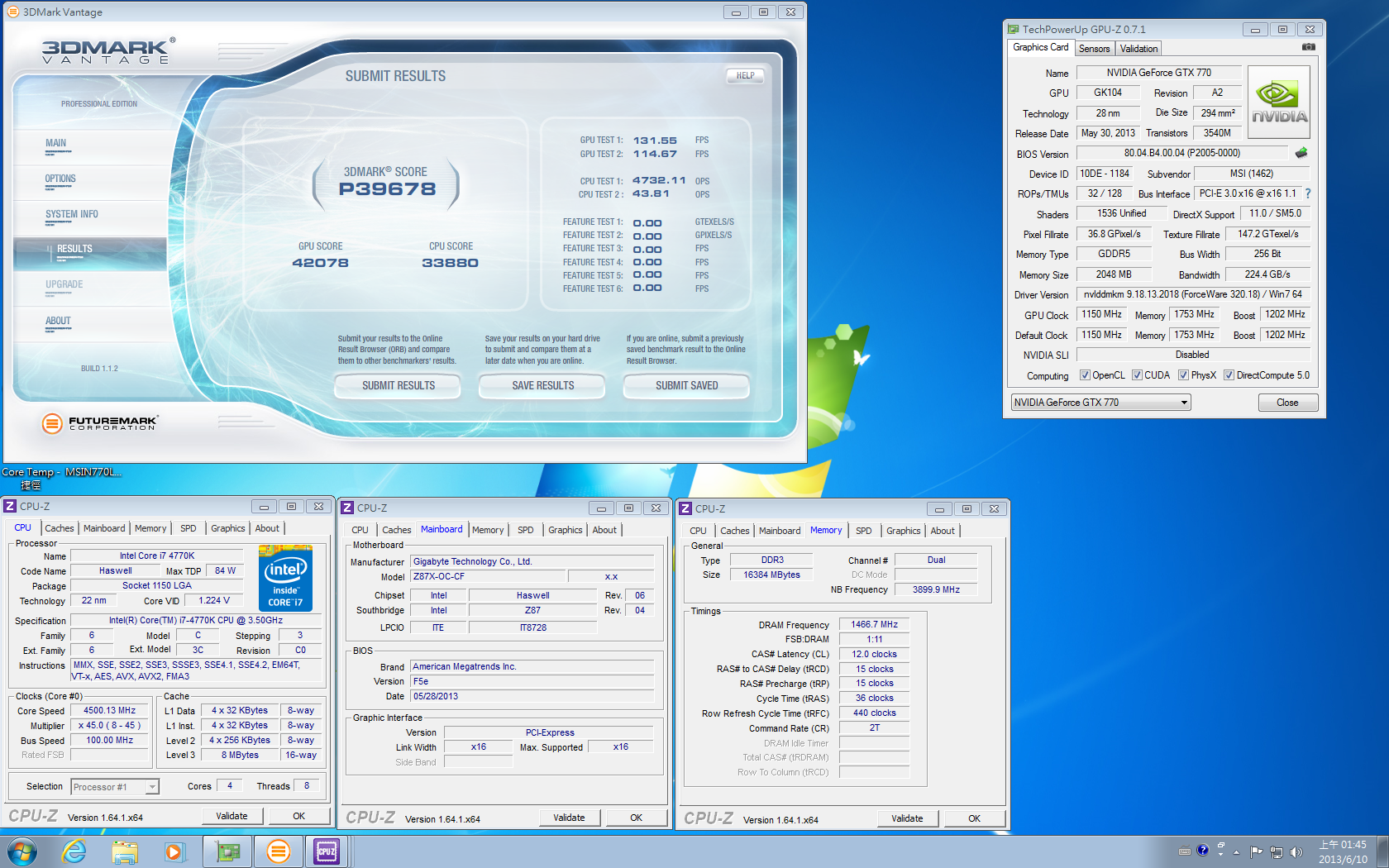This screenshot has width=1389, height=868.
Task: Click the CPU score value 33880
Action: 450,263
